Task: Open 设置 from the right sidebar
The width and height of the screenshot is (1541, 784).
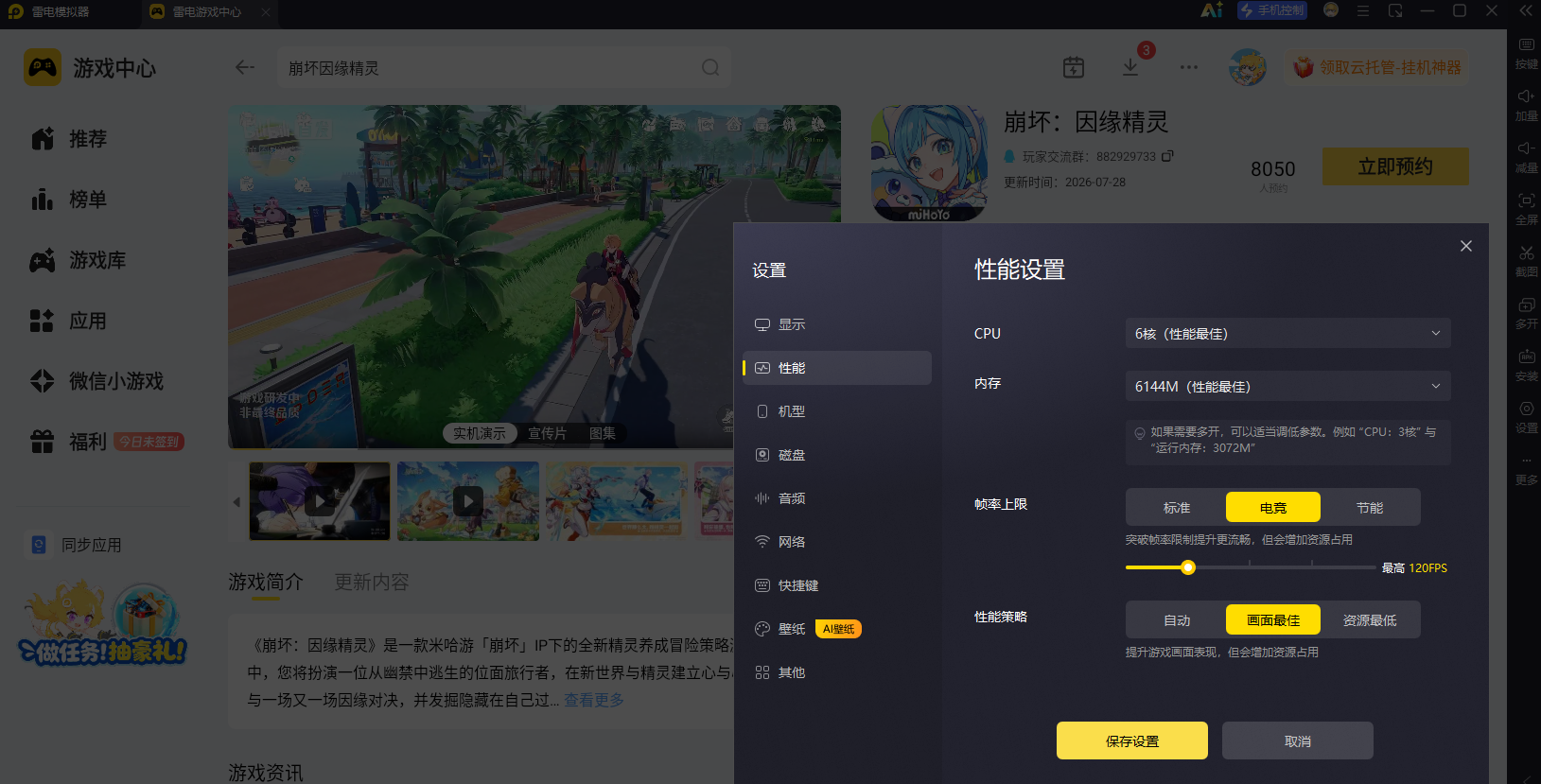Action: point(1526,417)
